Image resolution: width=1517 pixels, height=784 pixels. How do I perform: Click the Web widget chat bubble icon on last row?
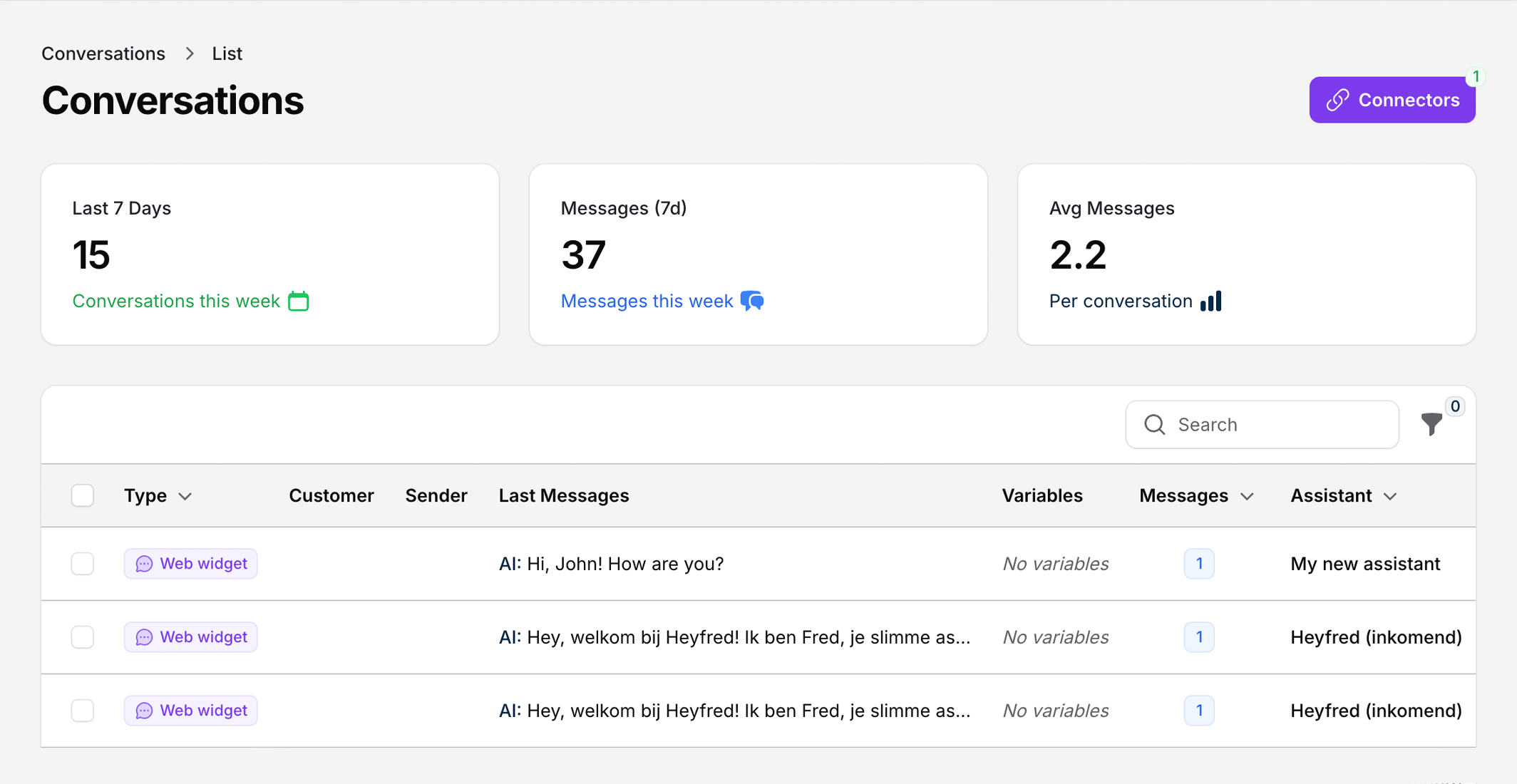(x=145, y=710)
